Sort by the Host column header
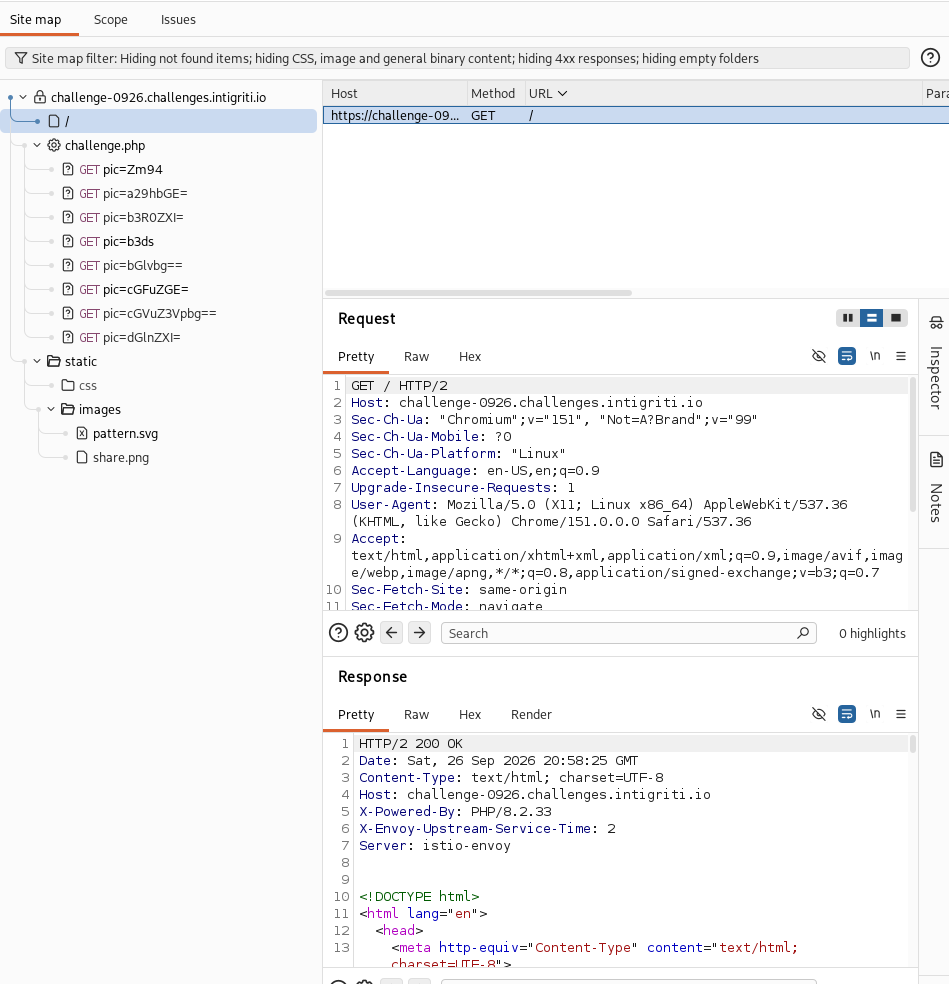 point(395,94)
